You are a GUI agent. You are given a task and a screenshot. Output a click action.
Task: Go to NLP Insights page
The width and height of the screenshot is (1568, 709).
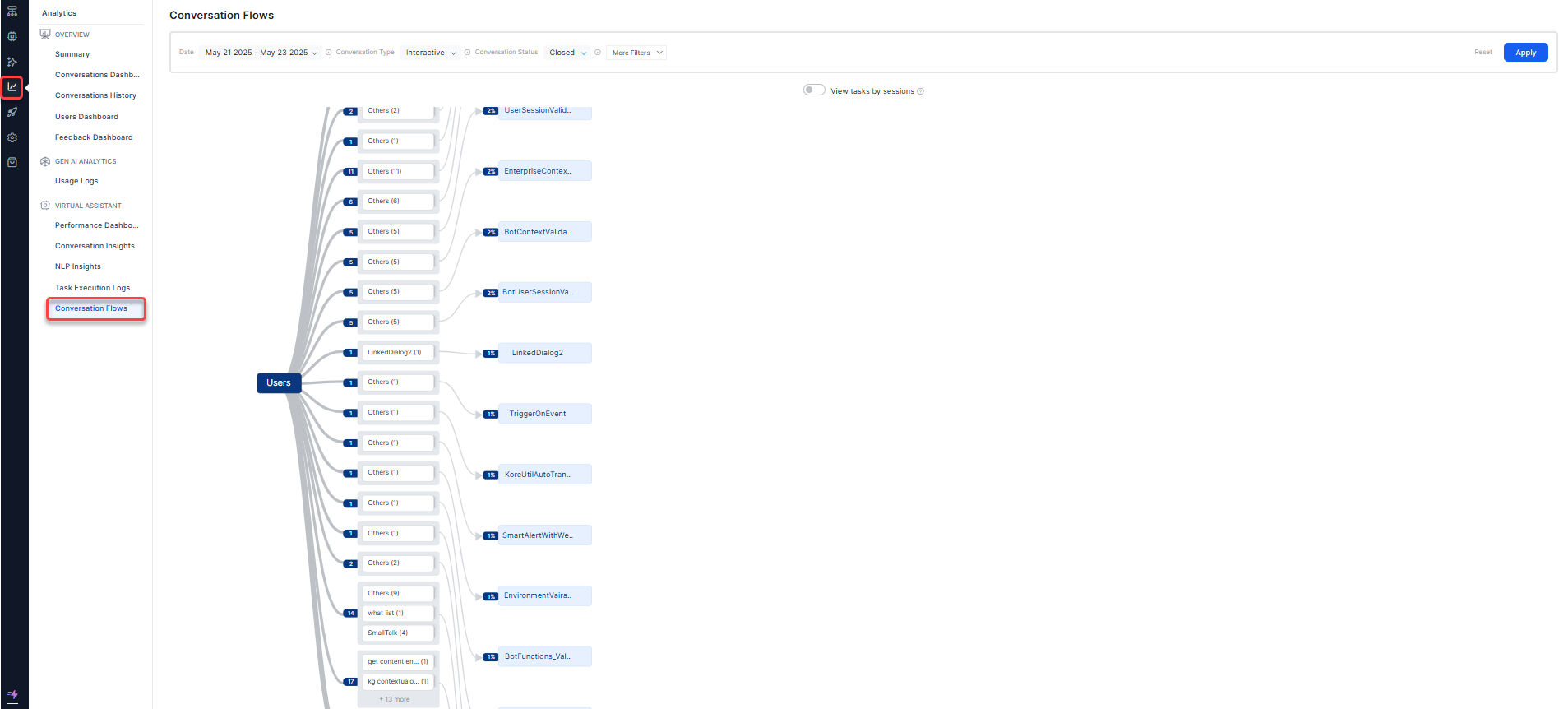pyautogui.click(x=78, y=266)
